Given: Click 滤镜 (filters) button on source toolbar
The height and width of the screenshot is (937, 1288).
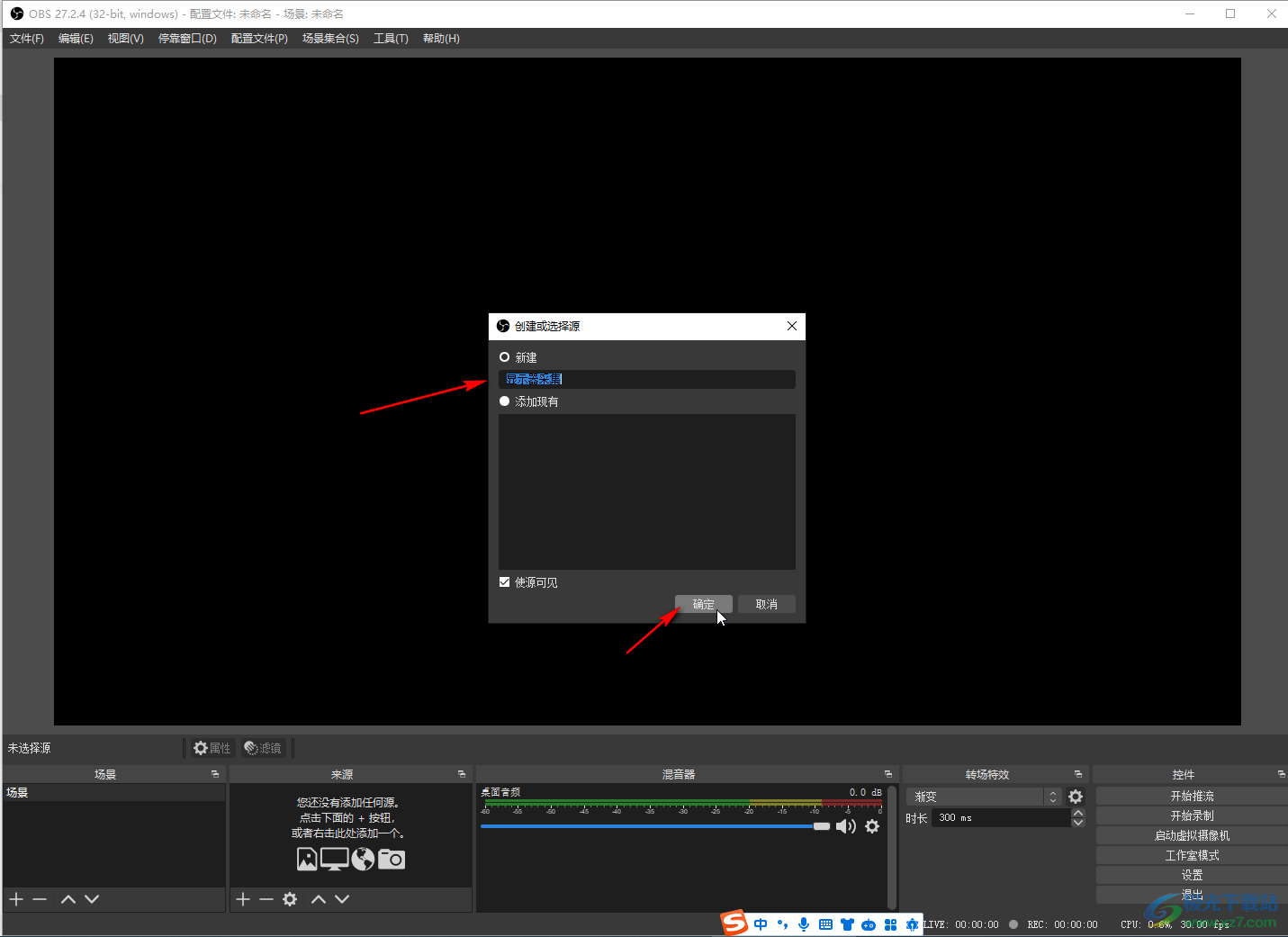Looking at the screenshot, I should pos(263,748).
